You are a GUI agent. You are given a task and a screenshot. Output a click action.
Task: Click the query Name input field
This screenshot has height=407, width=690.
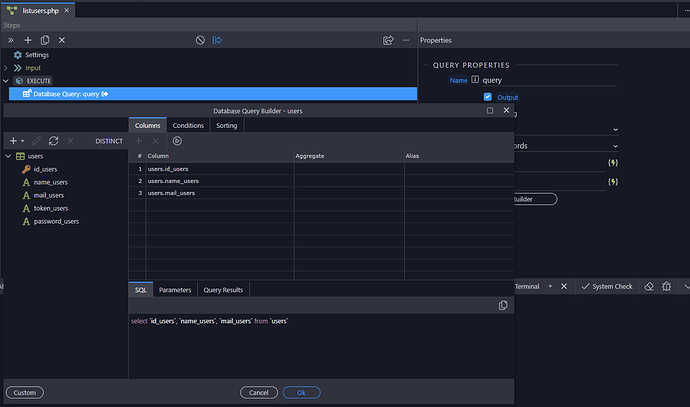click(x=550, y=80)
